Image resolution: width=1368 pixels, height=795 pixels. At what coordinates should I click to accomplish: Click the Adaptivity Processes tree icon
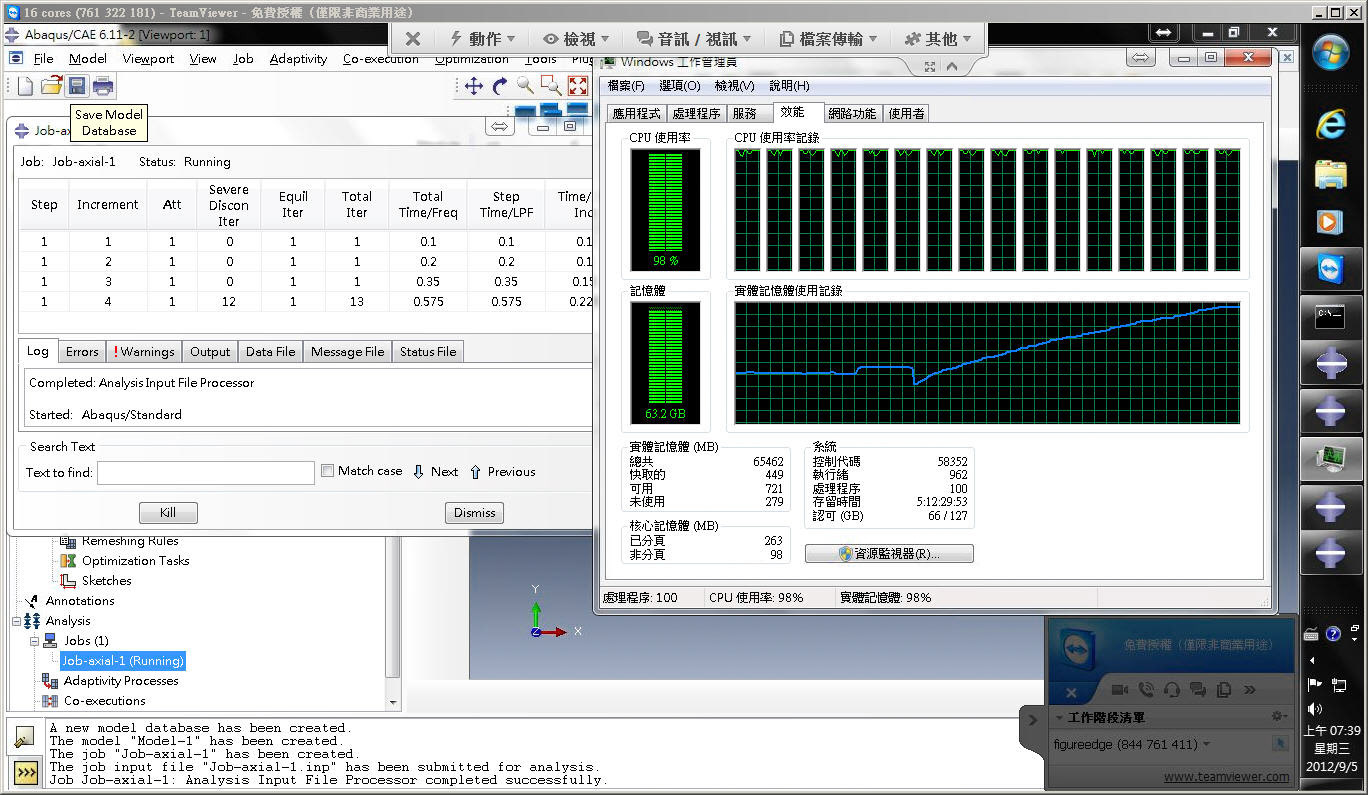[50, 681]
